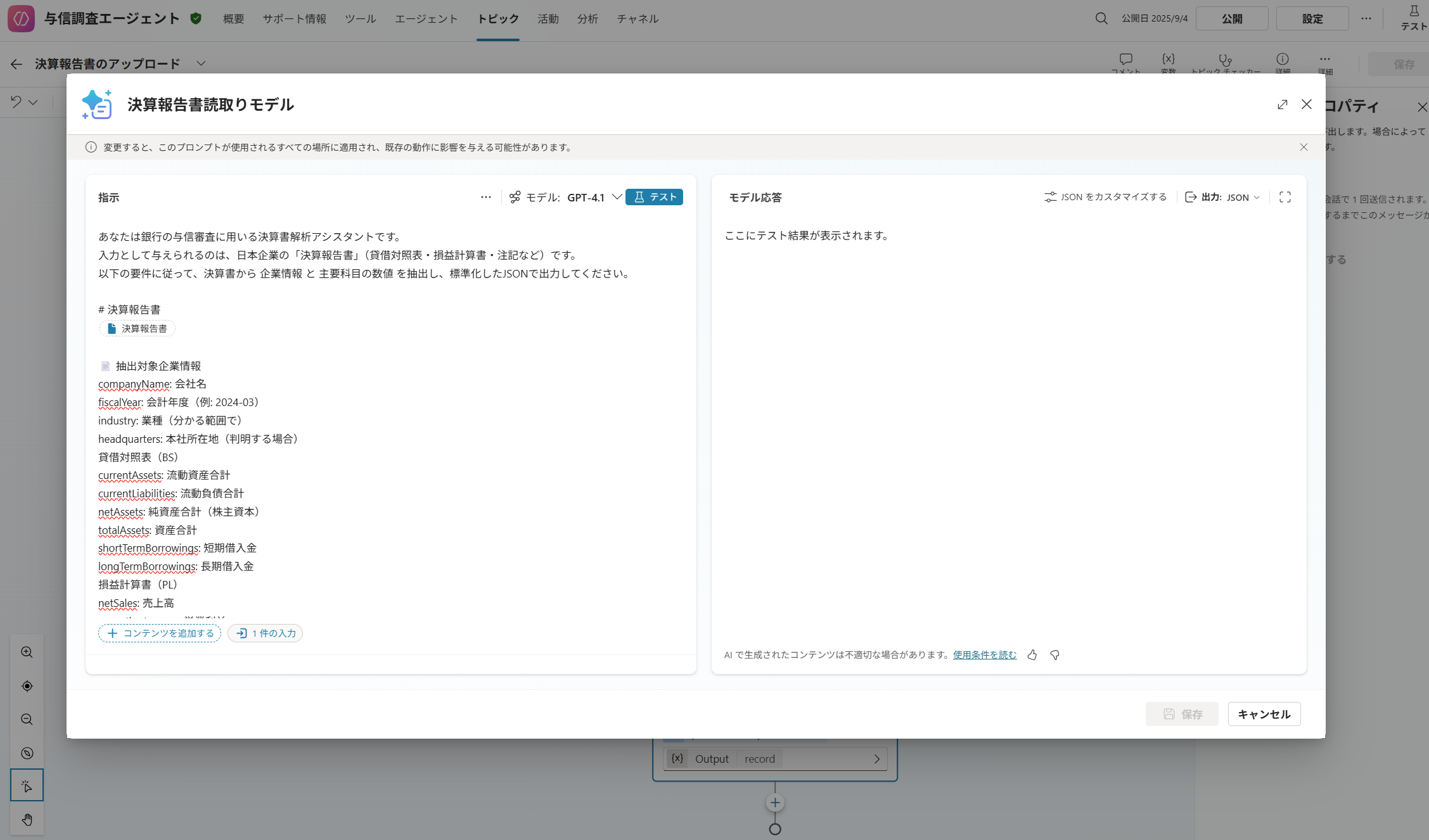1429x840 pixels.
Task: Click the zoom out icon on the canvas toolbar
Action: point(27,720)
